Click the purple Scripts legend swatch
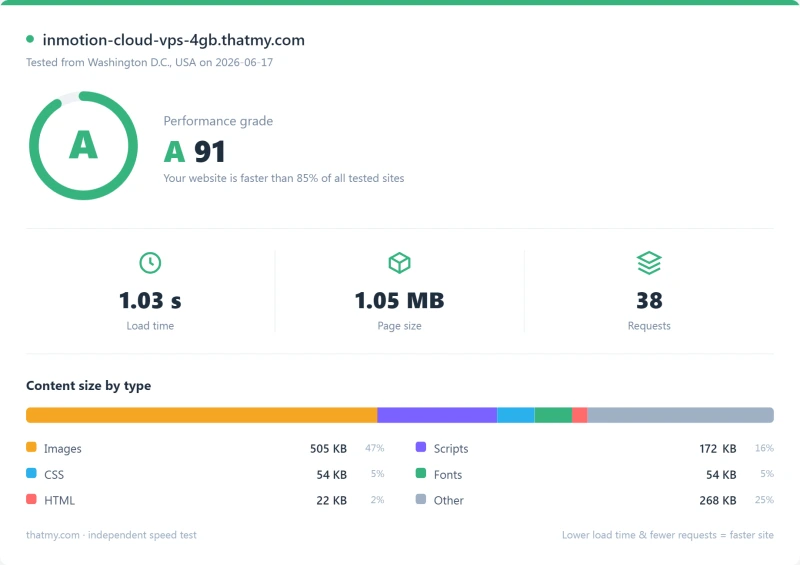 pyautogui.click(x=421, y=447)
